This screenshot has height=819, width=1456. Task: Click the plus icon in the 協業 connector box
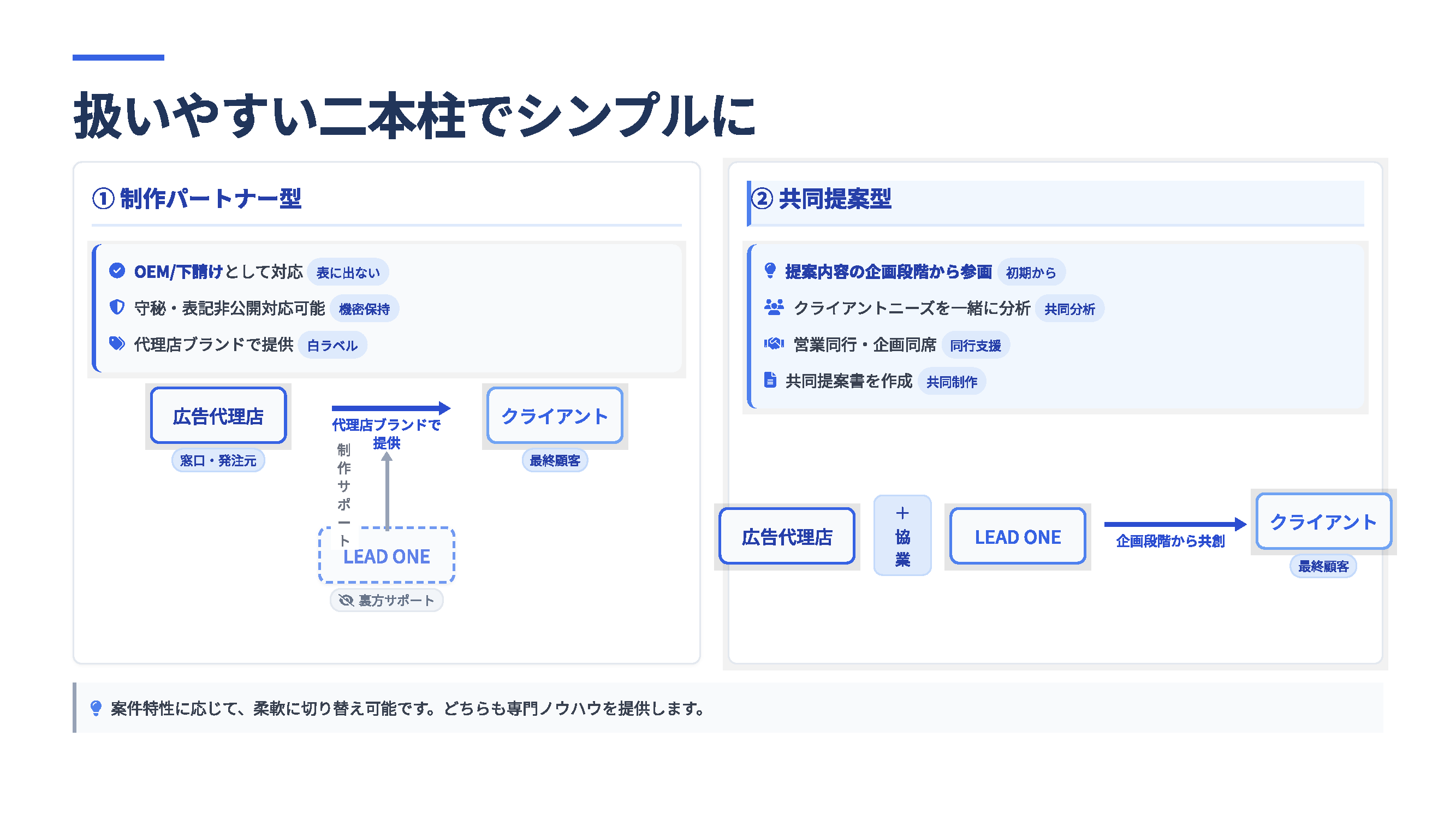[x=902, y=514]
